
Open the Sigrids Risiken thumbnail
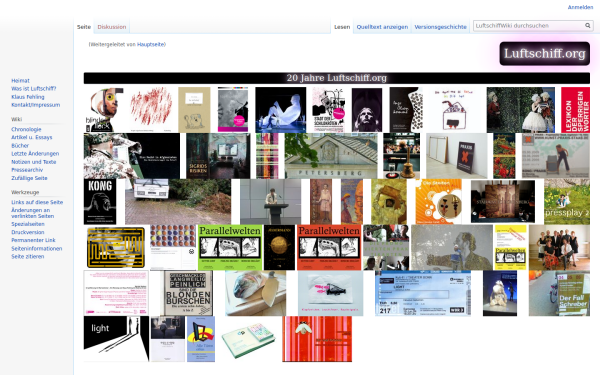(x=218, y=156)
